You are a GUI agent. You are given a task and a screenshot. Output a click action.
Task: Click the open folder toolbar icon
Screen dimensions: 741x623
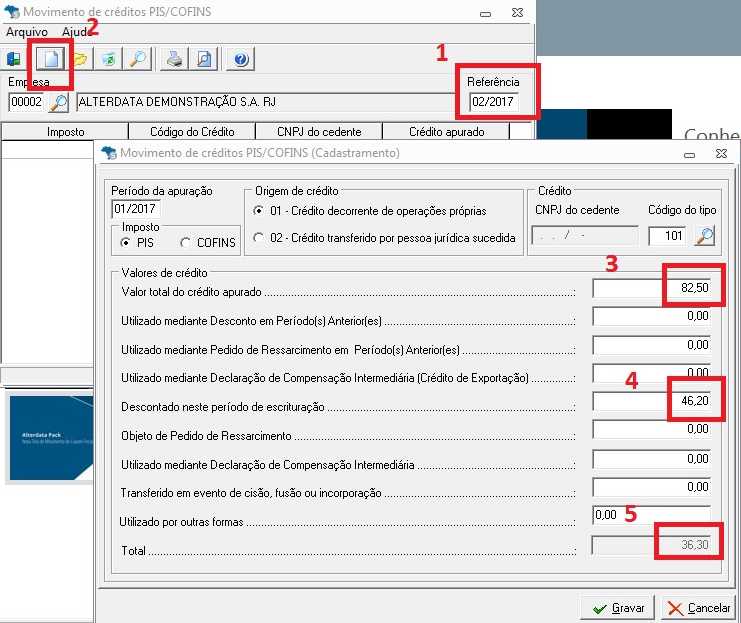(x=80, y=59)
